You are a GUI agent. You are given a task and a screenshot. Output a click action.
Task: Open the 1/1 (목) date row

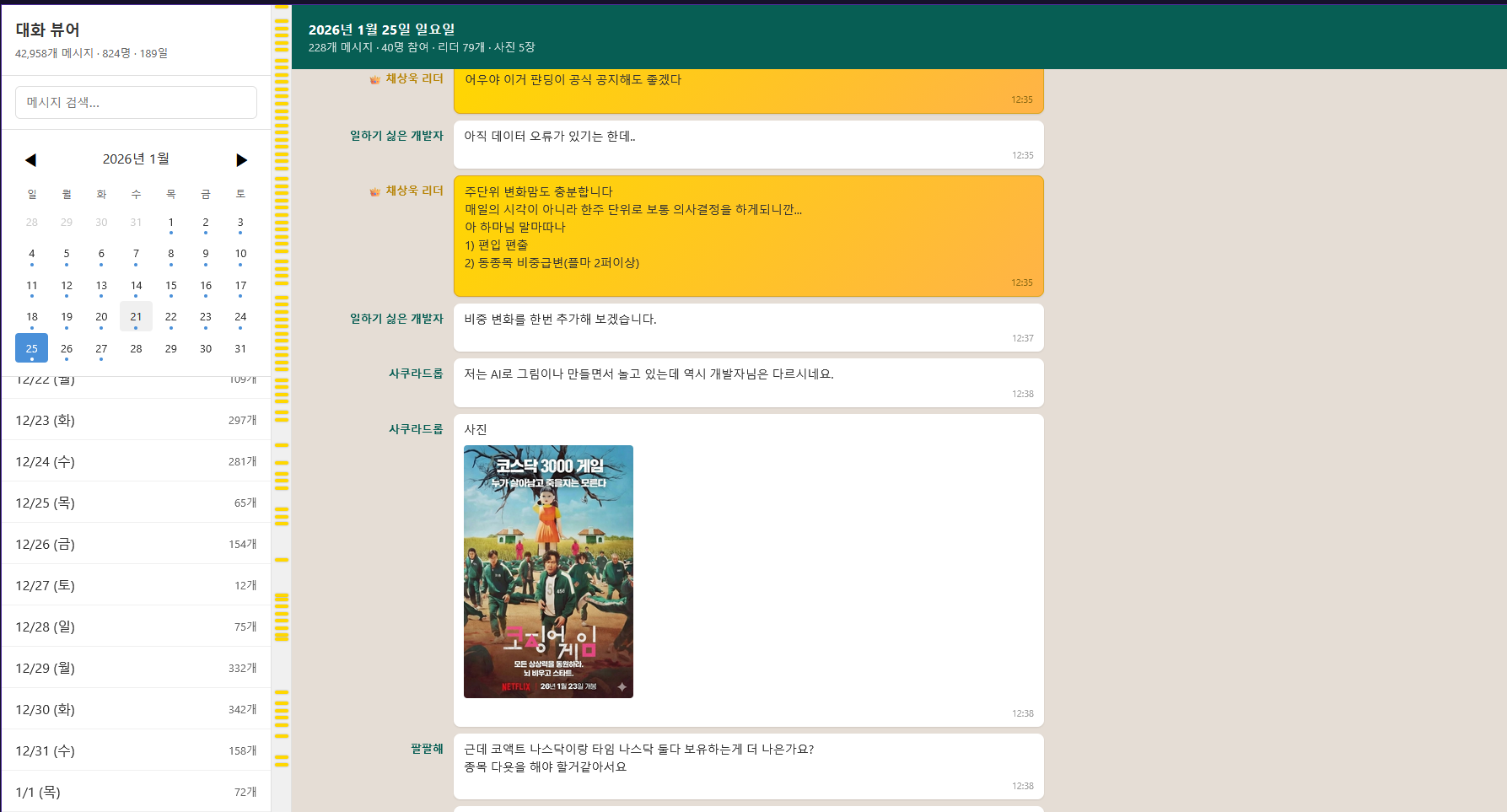pos(136,792)
